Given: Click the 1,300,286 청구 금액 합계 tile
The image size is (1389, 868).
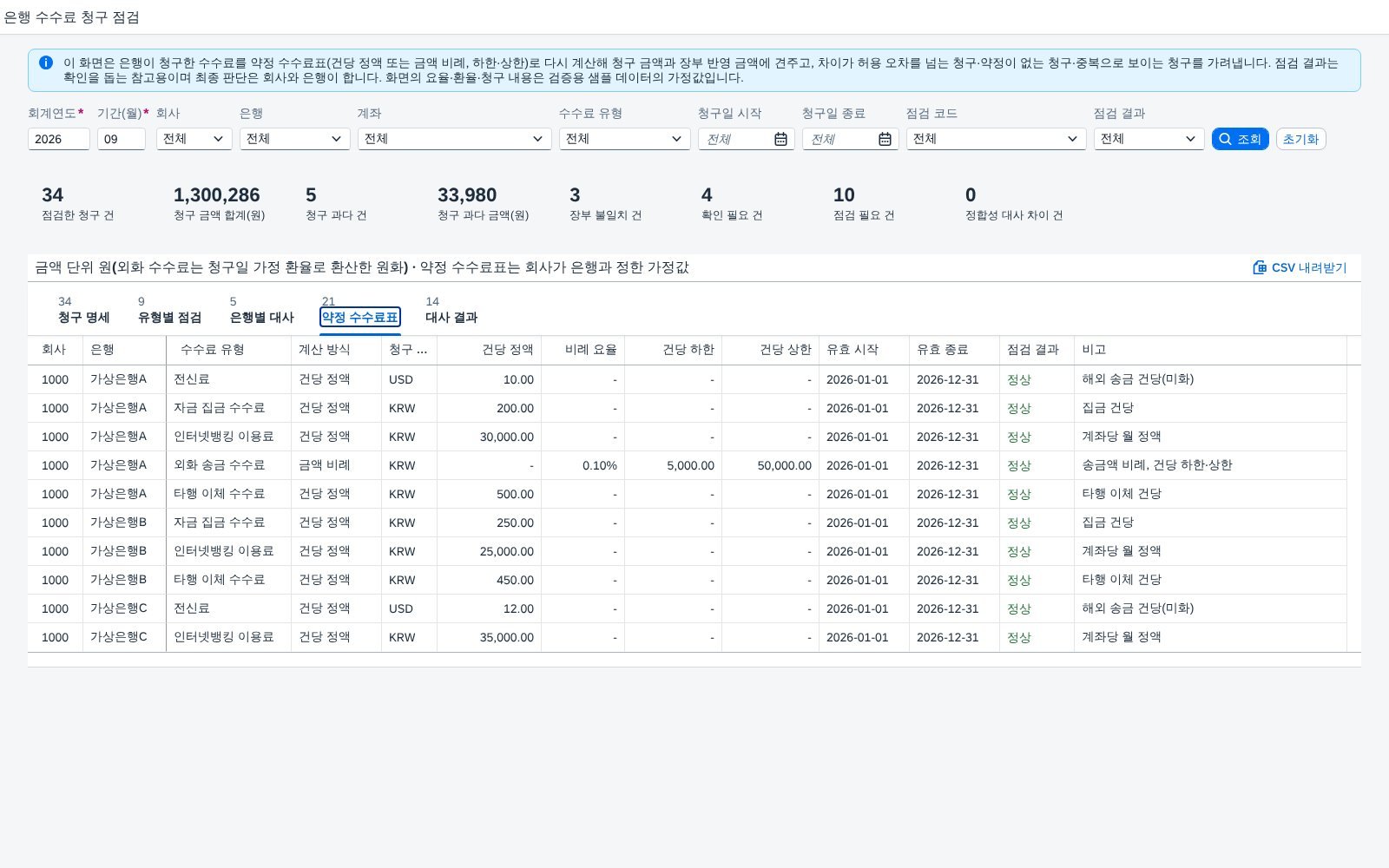Looking at the screenshot, I should [x=219, y=204].
